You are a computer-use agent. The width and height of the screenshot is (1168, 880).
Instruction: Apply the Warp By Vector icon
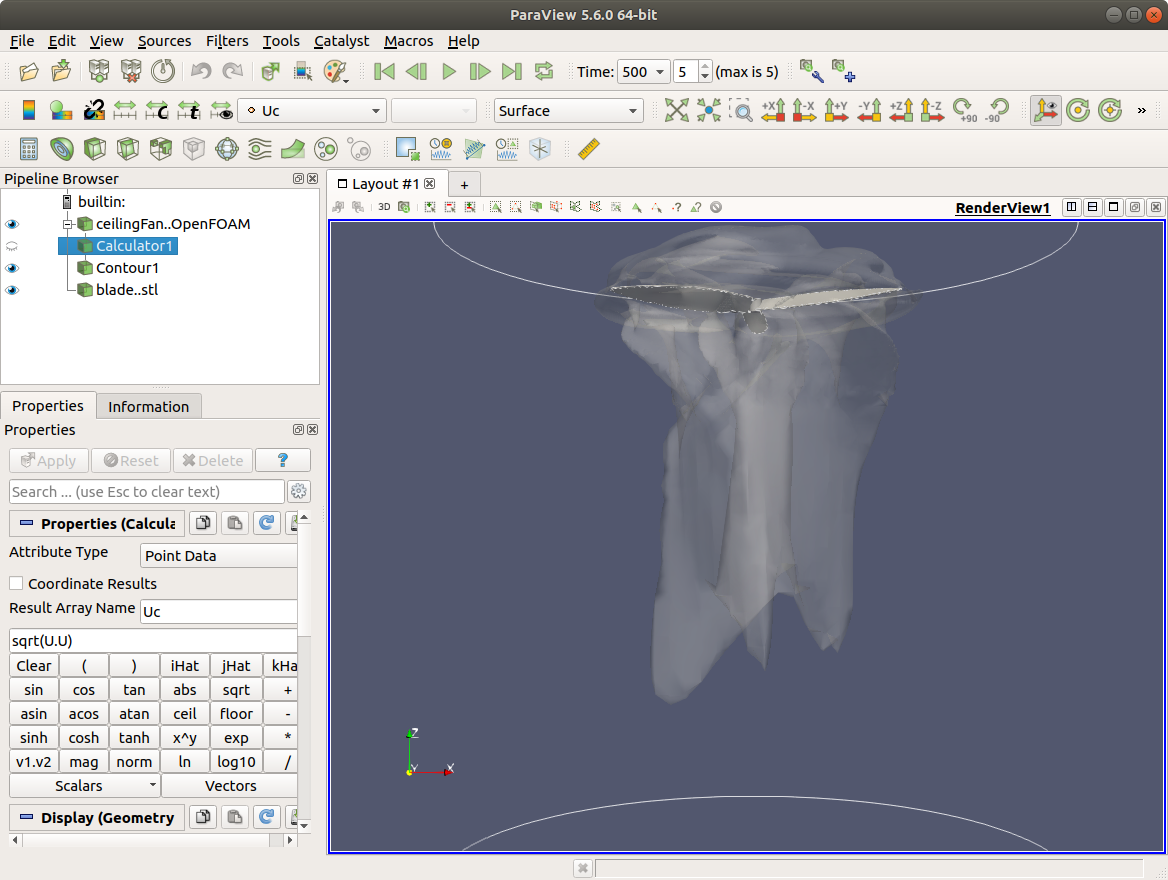tap(293, 149)
